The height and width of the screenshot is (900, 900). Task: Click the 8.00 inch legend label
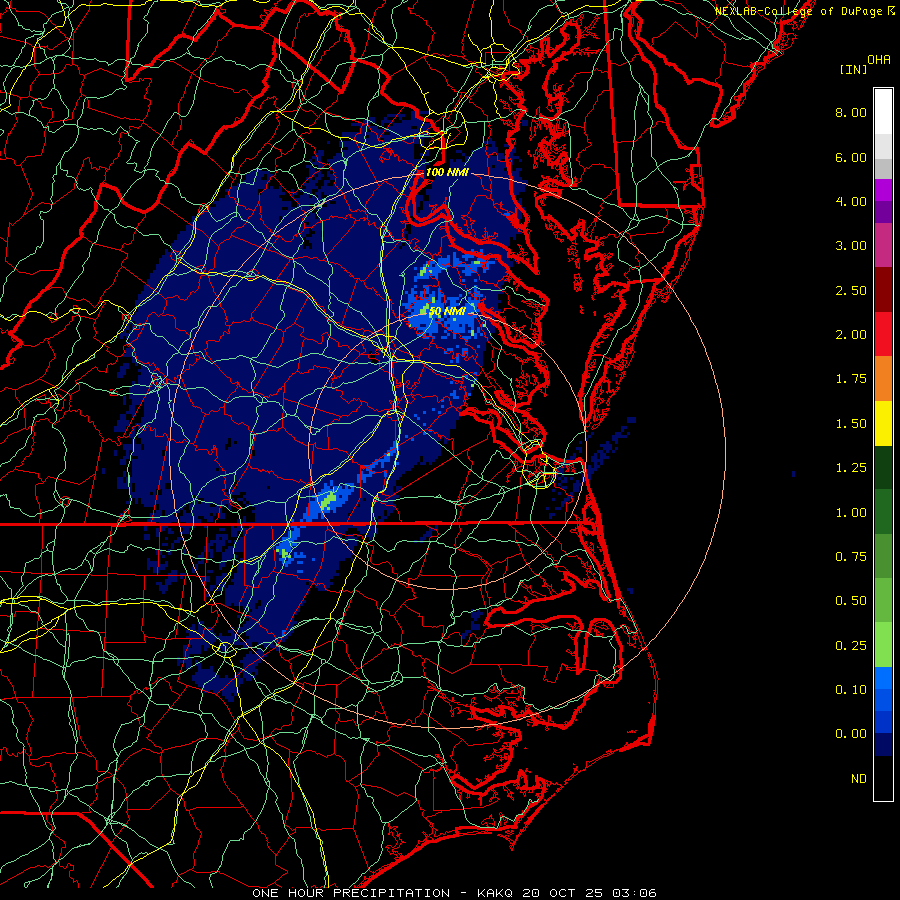(x=851, y=112)
